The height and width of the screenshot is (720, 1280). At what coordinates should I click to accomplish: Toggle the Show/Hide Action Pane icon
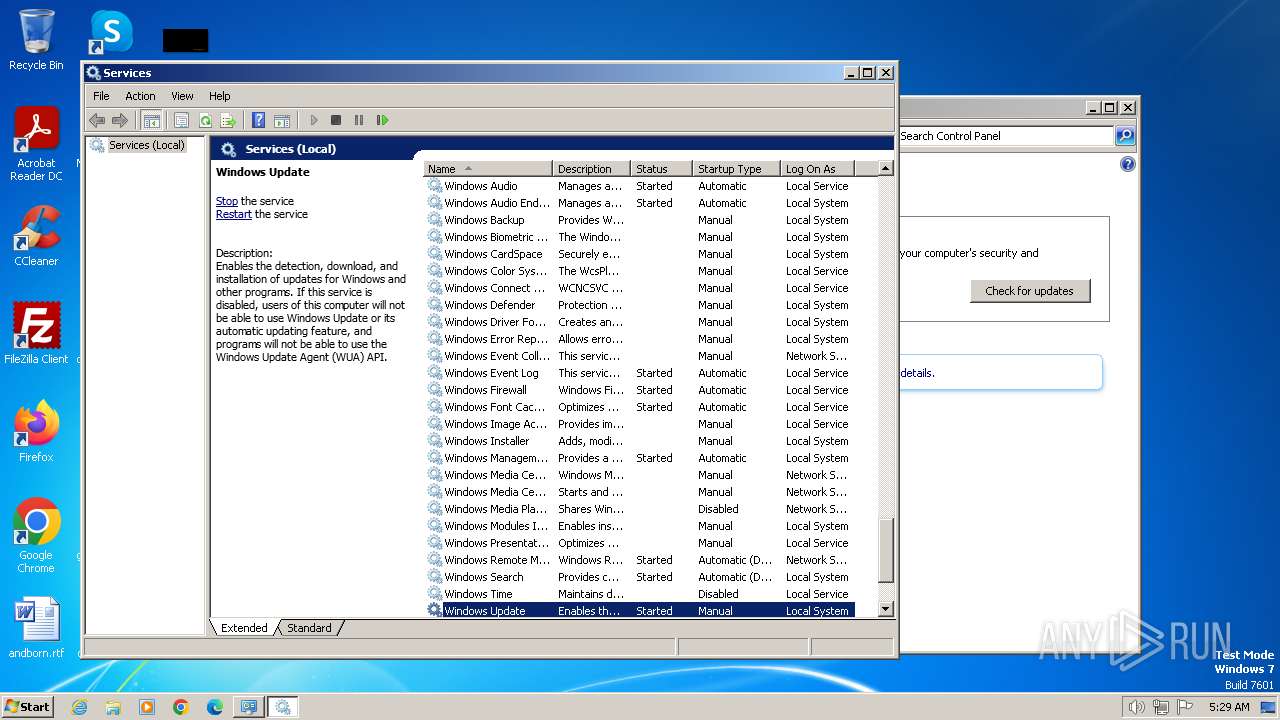pyautogui.click(x=282, y=120)
